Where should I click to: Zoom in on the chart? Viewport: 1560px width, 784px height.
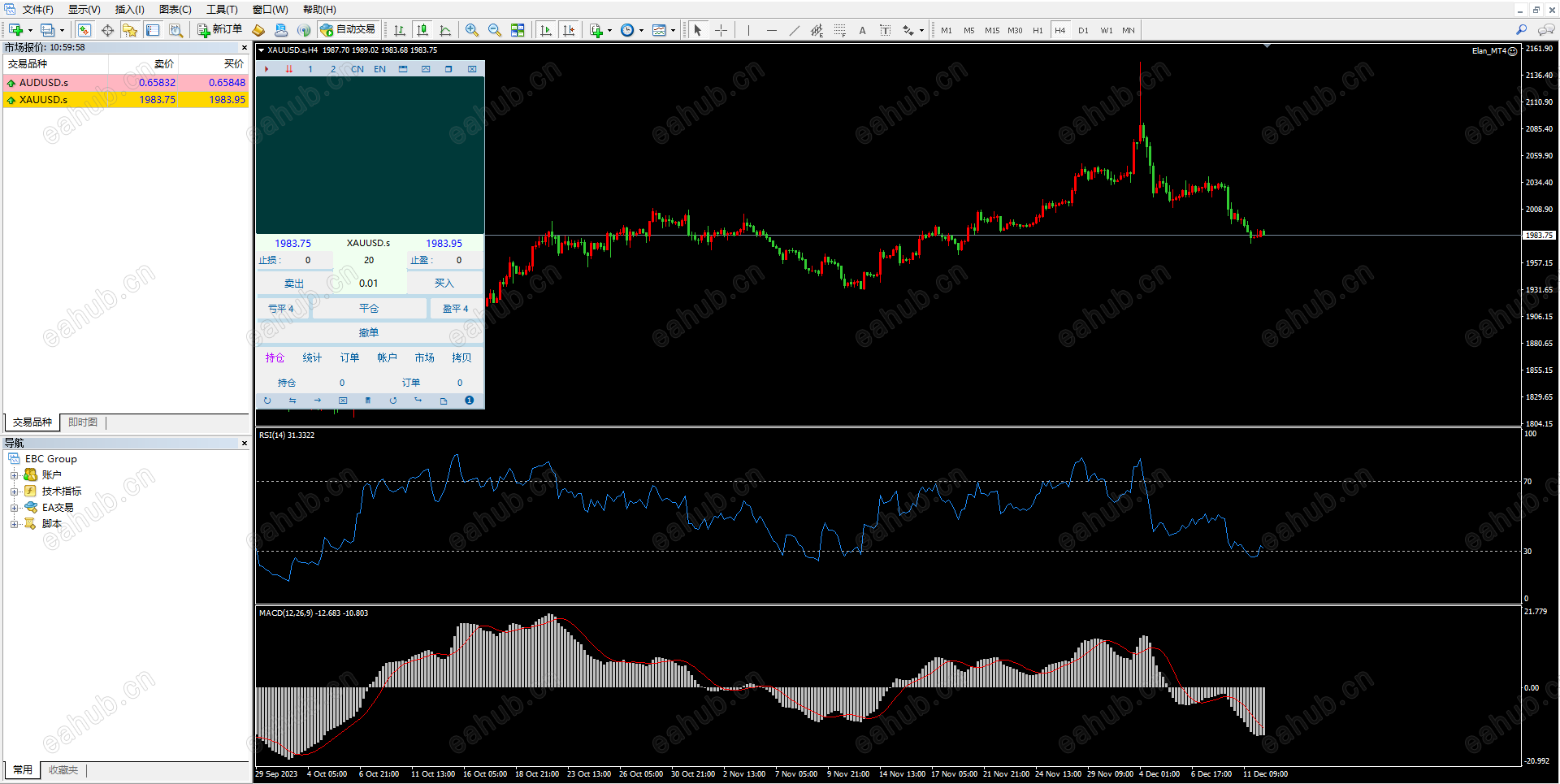(x=472, y=30)
